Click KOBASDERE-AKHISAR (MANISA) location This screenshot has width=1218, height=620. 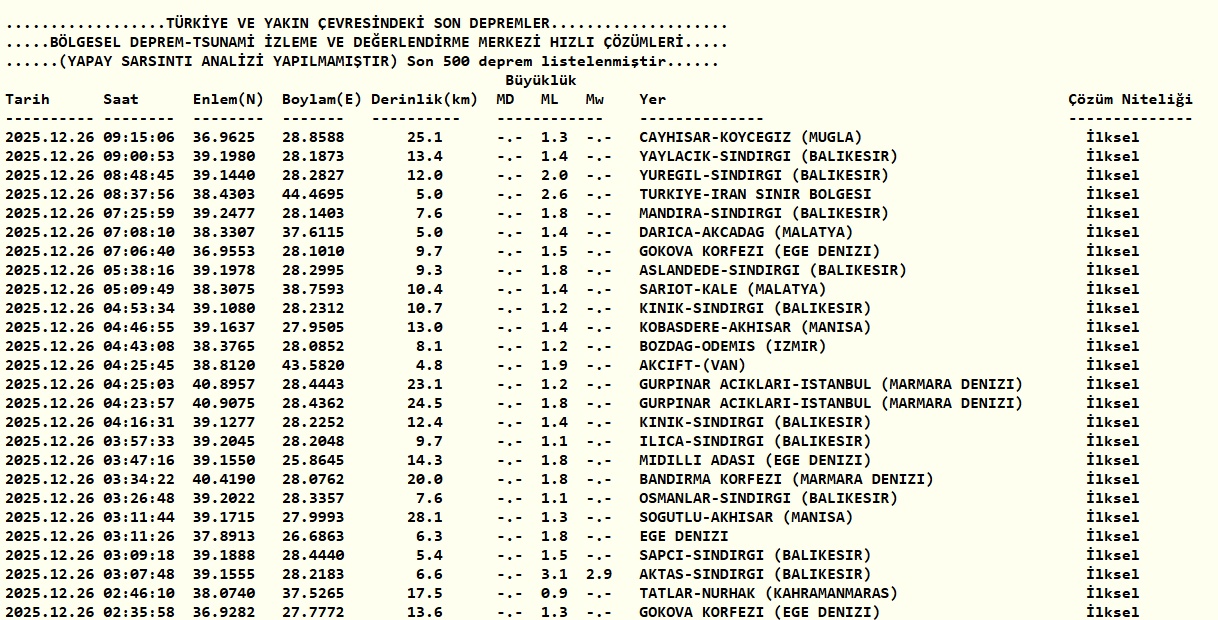point(755,327)
